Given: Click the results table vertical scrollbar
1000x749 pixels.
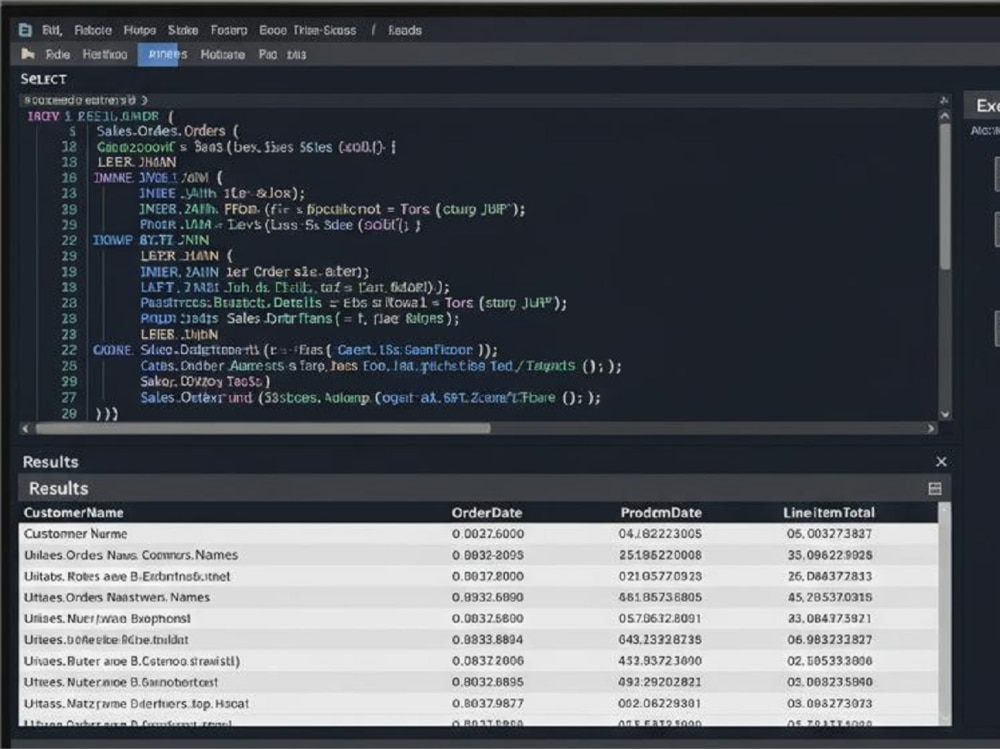Looking at the screenshot, I should (x=945, y=612).
